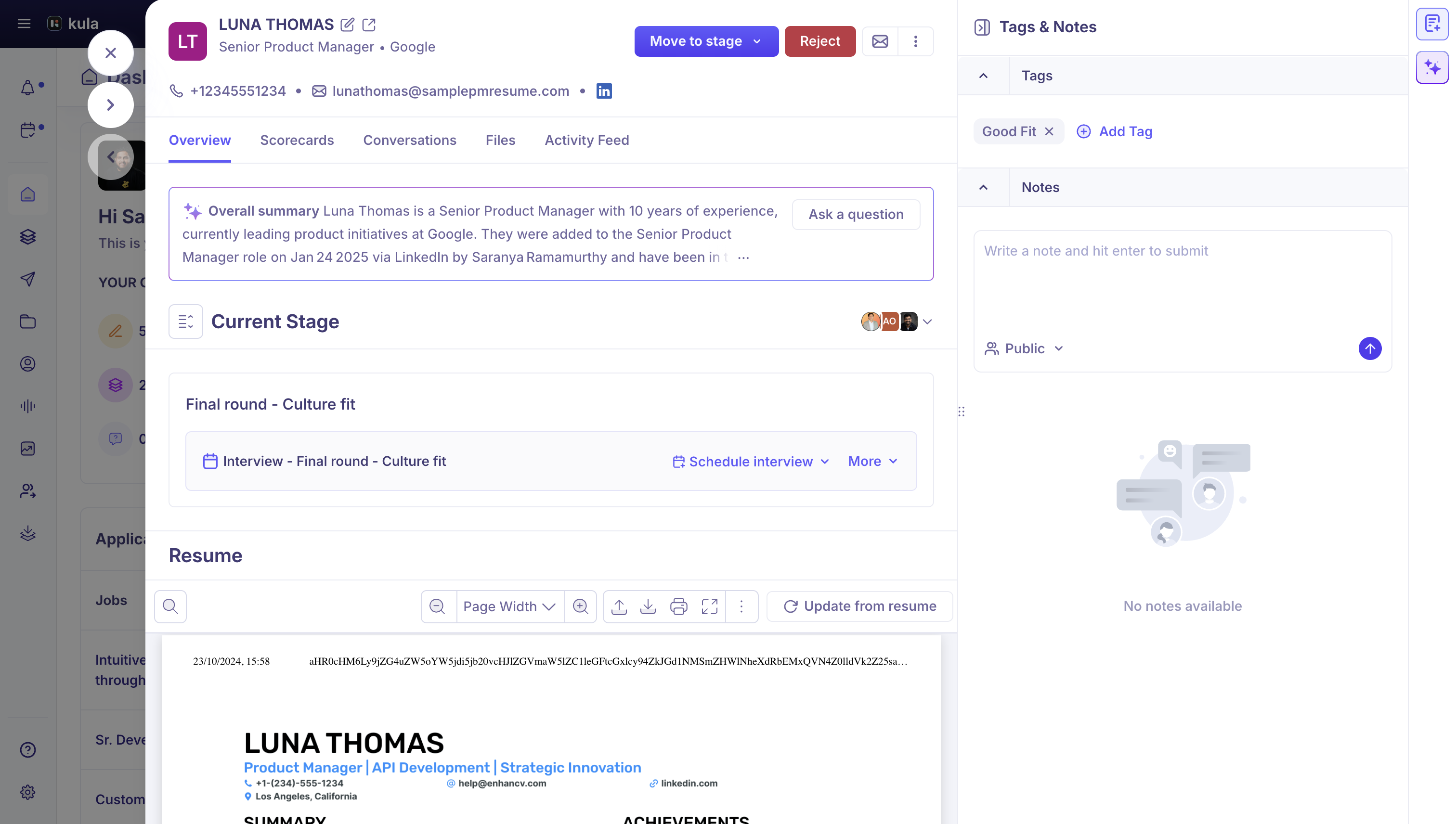
Task: Open resume viewer more options
Action: pos(741,606)
